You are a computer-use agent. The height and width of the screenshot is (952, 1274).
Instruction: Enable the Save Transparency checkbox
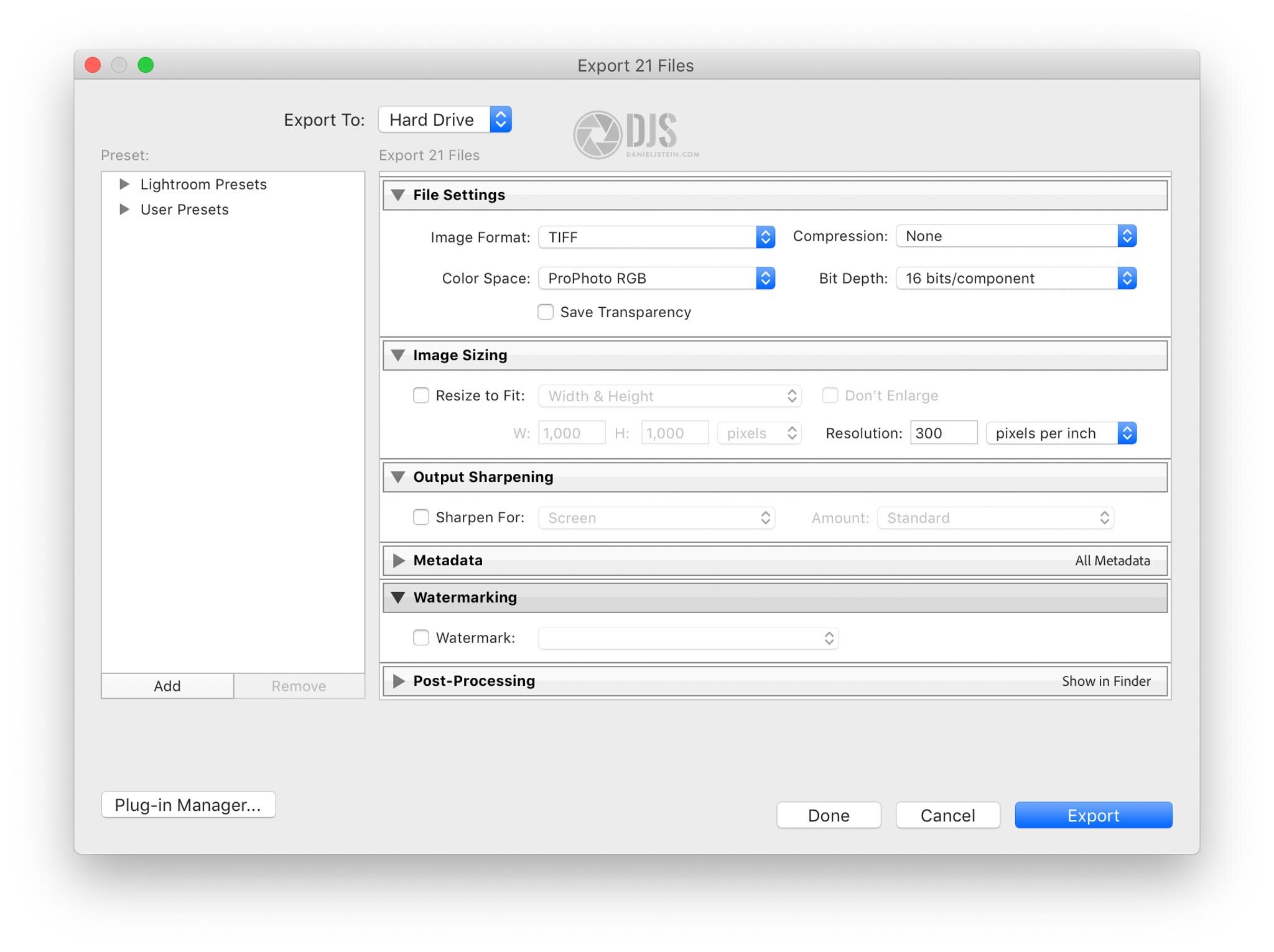tap(546, 312)
